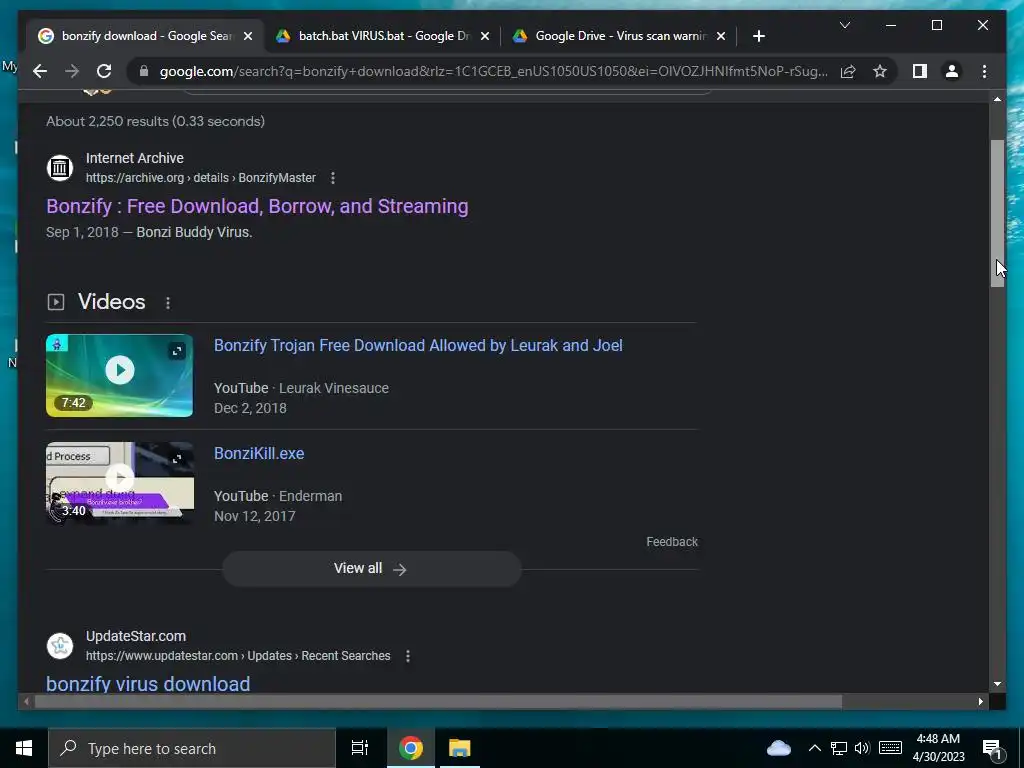Image resolution: width=1024 pixels, height=768 pixels.
Task: Click UpdateStar Recent Searches URL breadcrumb
Action: [238, 656]
